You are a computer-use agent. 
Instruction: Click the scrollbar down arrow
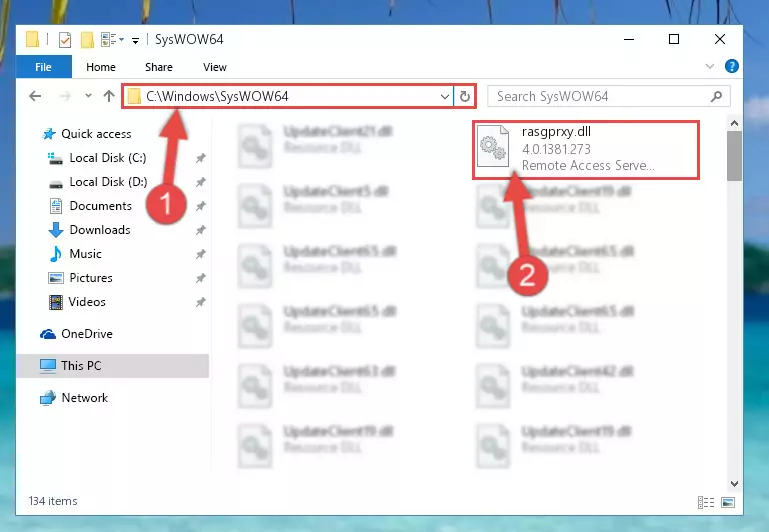[x=734, y=484]
